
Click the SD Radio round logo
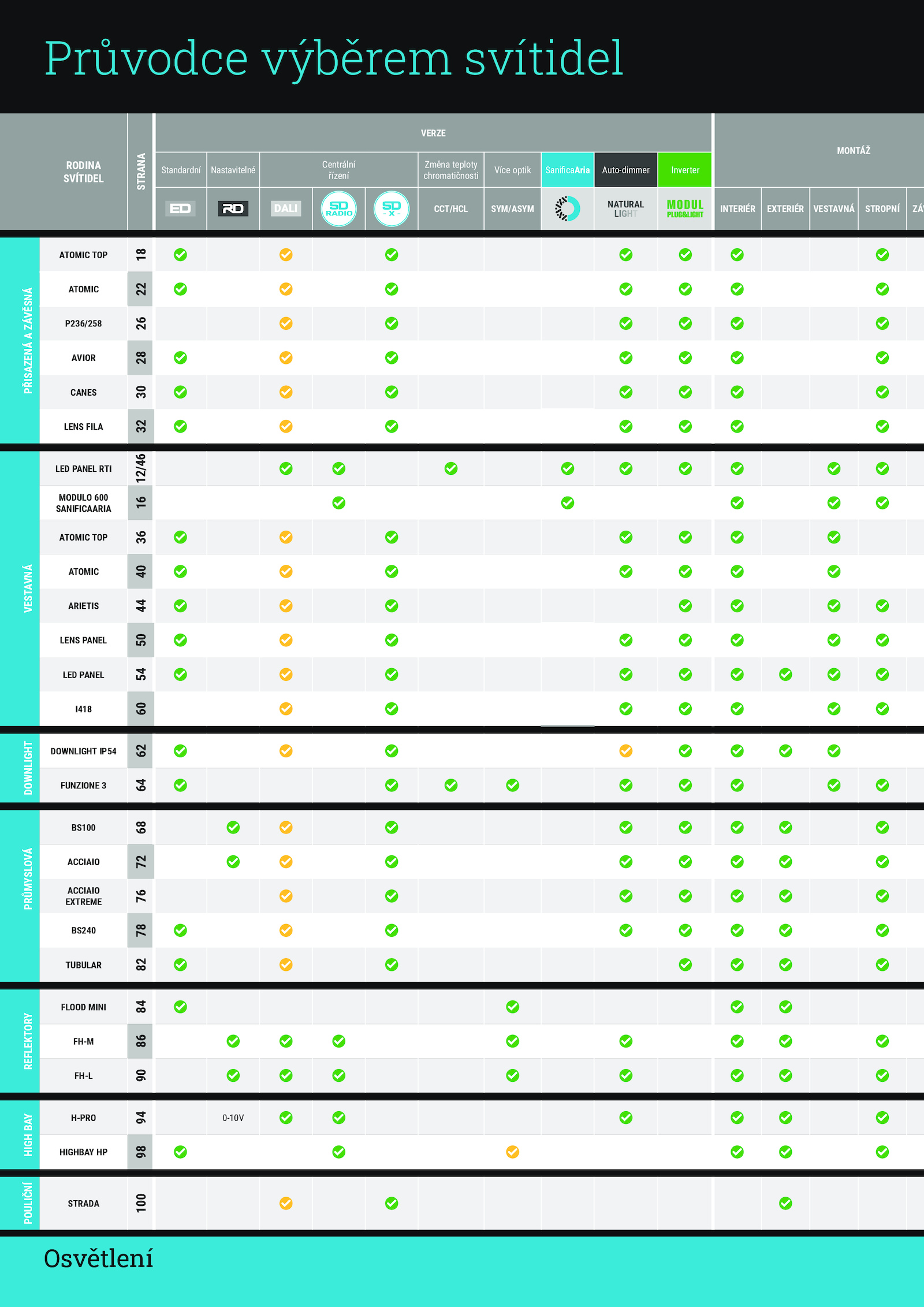pyautogui.click(x=339, y=208)
